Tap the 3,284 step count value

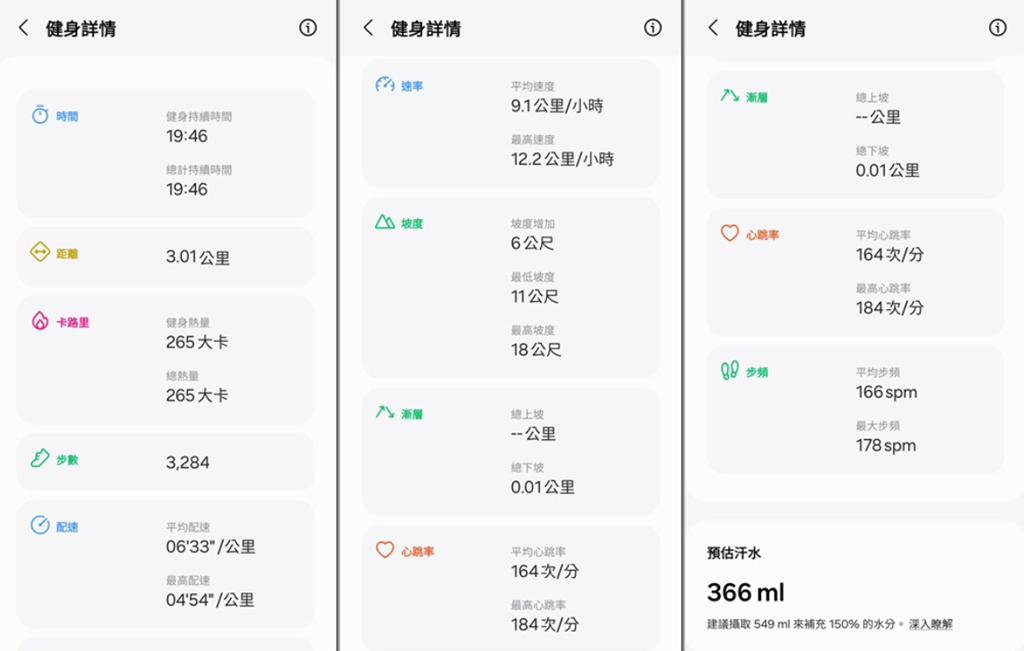[188, 463]
